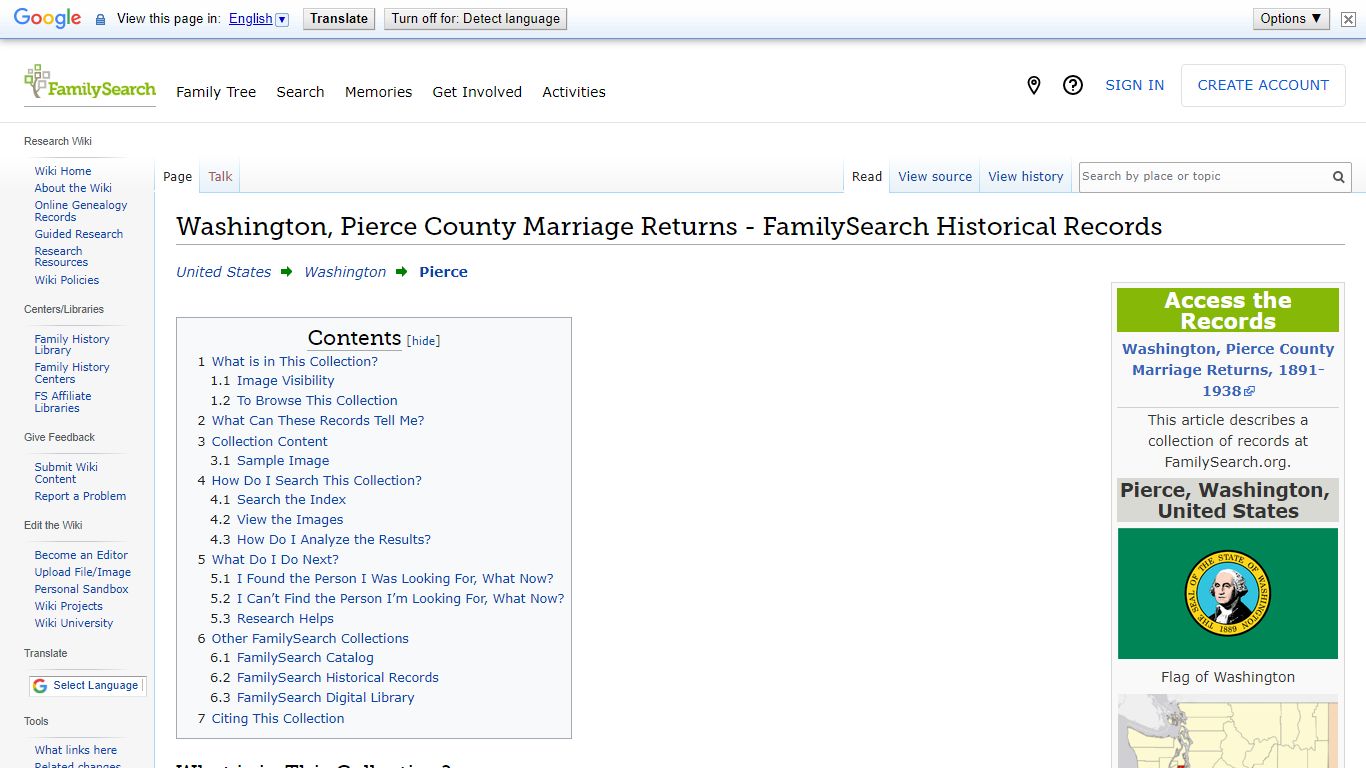
Task: Click Turn off for: Detect language
Action: (476, 19)
